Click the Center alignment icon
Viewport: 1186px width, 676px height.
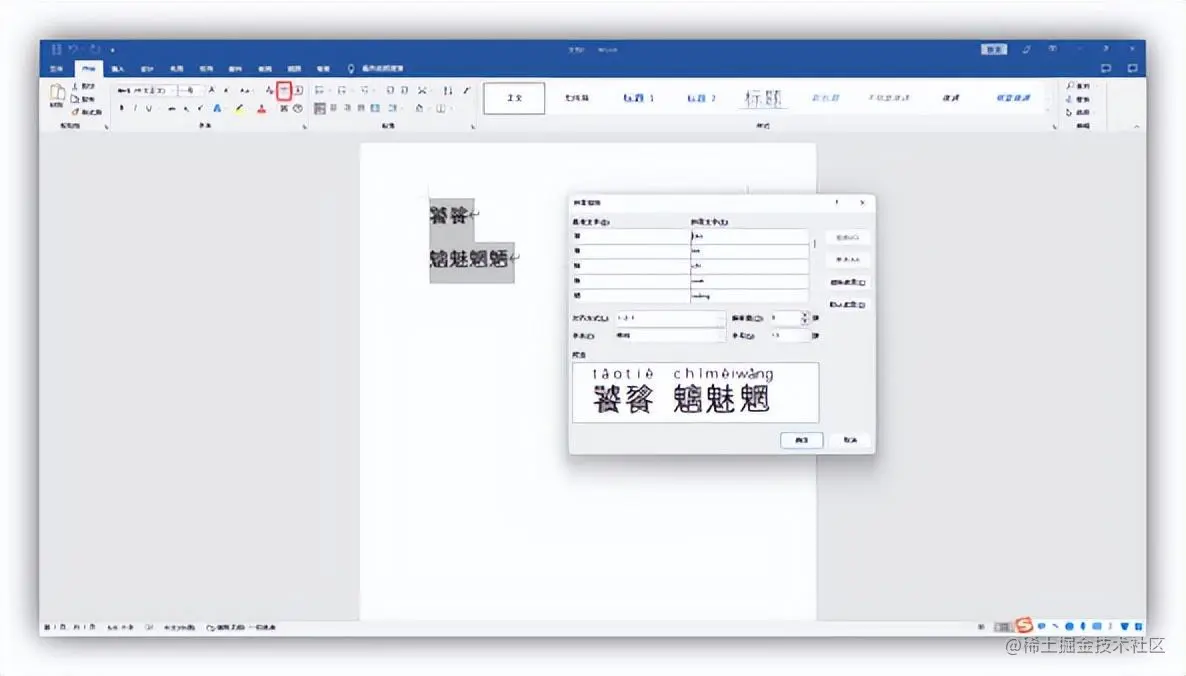[333, 108]
